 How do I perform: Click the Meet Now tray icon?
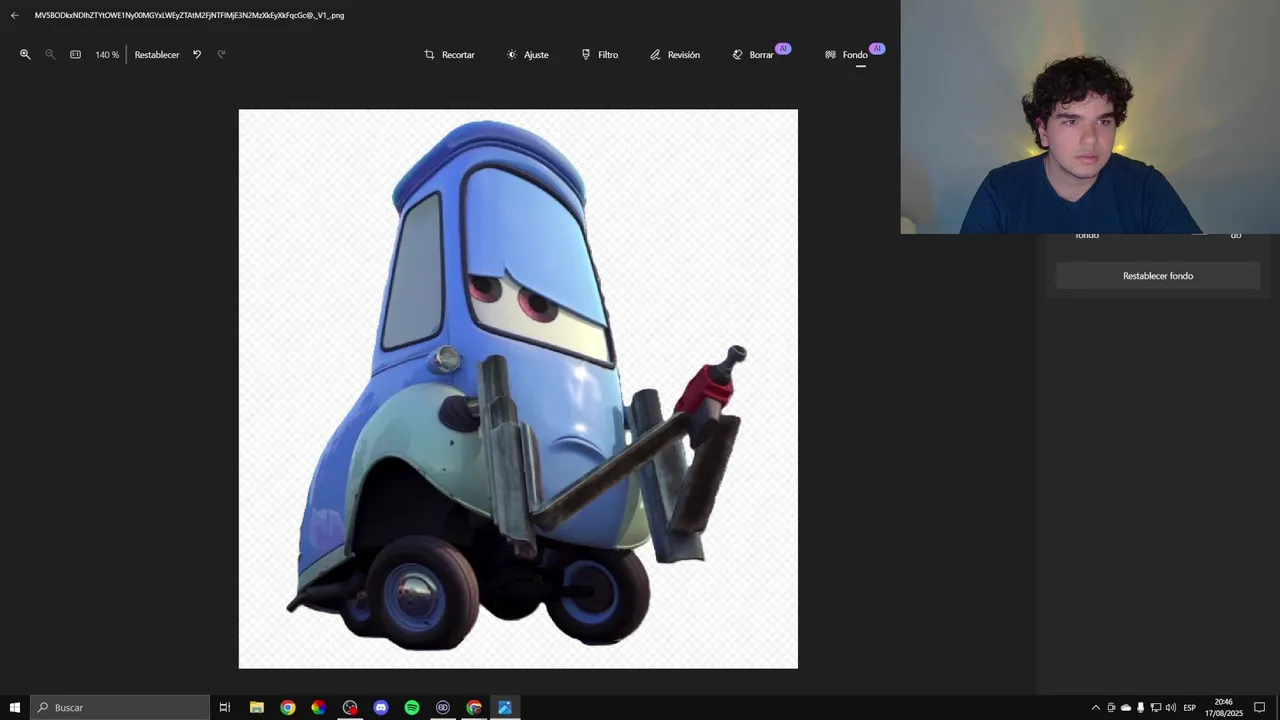pyautogui.click(x=1111, y=707)
